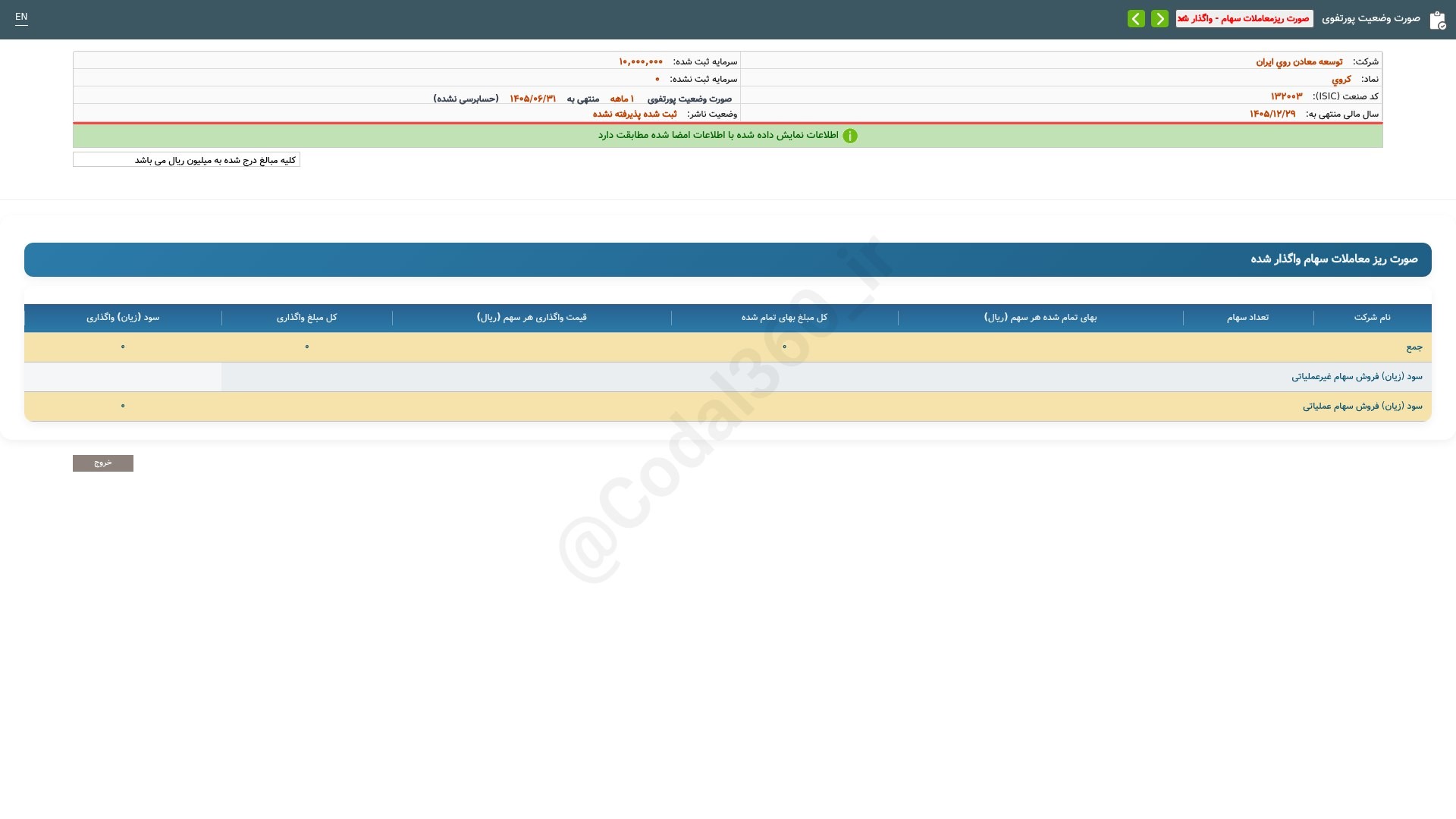
Task: Click the 'صورت وضعیت پورتفوی' header title
Action: 1371,18
